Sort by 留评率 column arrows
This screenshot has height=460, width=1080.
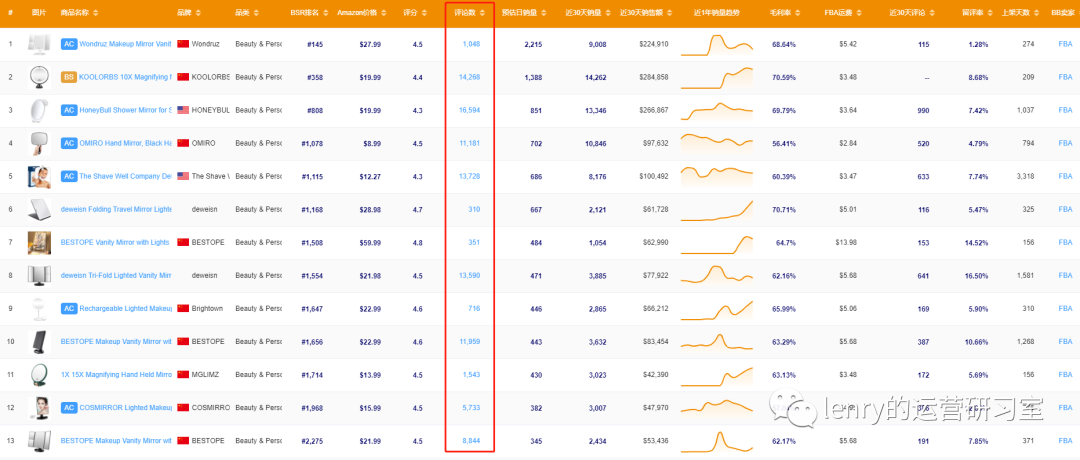click(990, 13)
